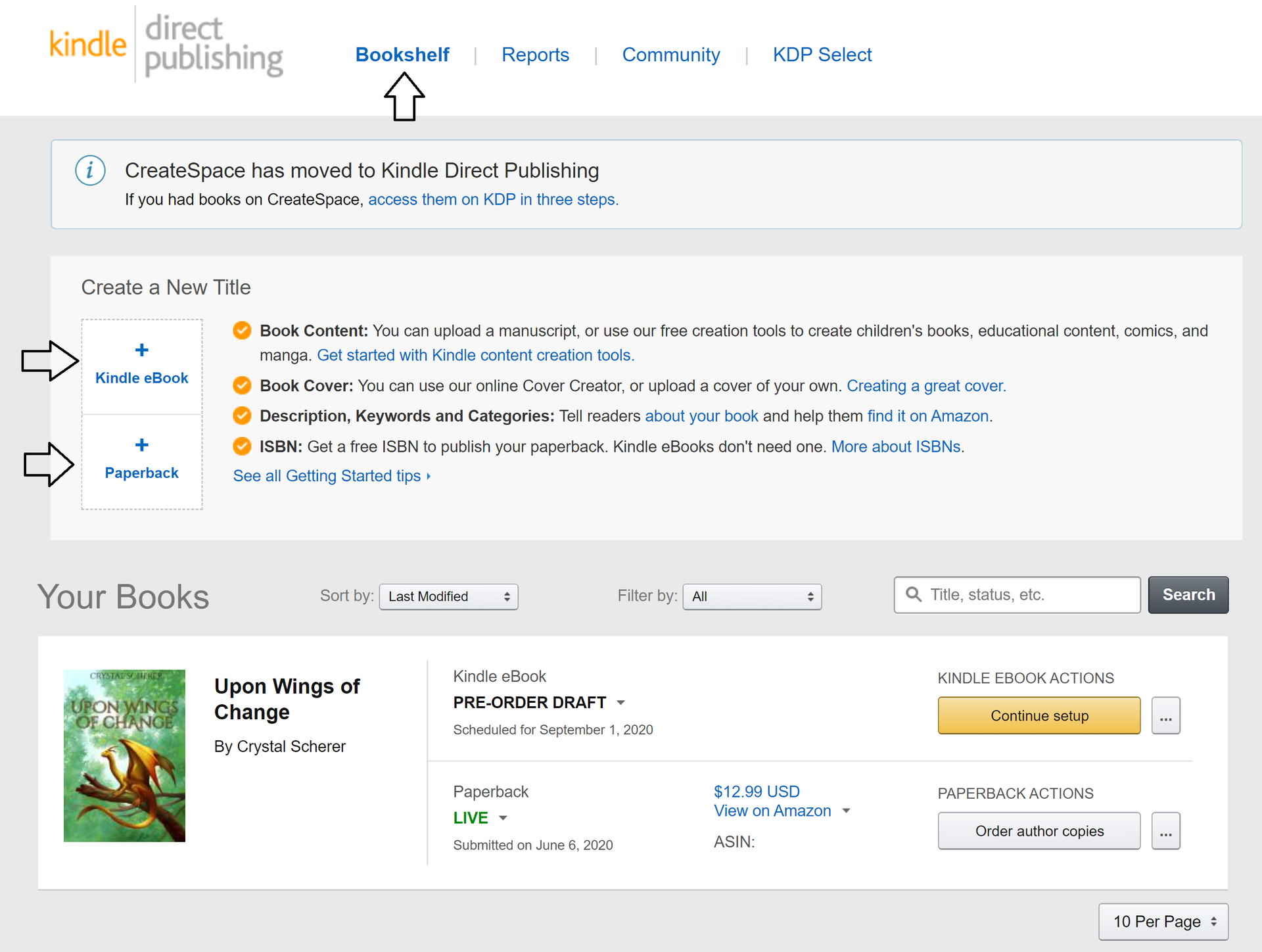This screenshot has width=1262, height=952.
Task: Focus the Title, status, etc. search field
Action: click(x=1017, y=595)
